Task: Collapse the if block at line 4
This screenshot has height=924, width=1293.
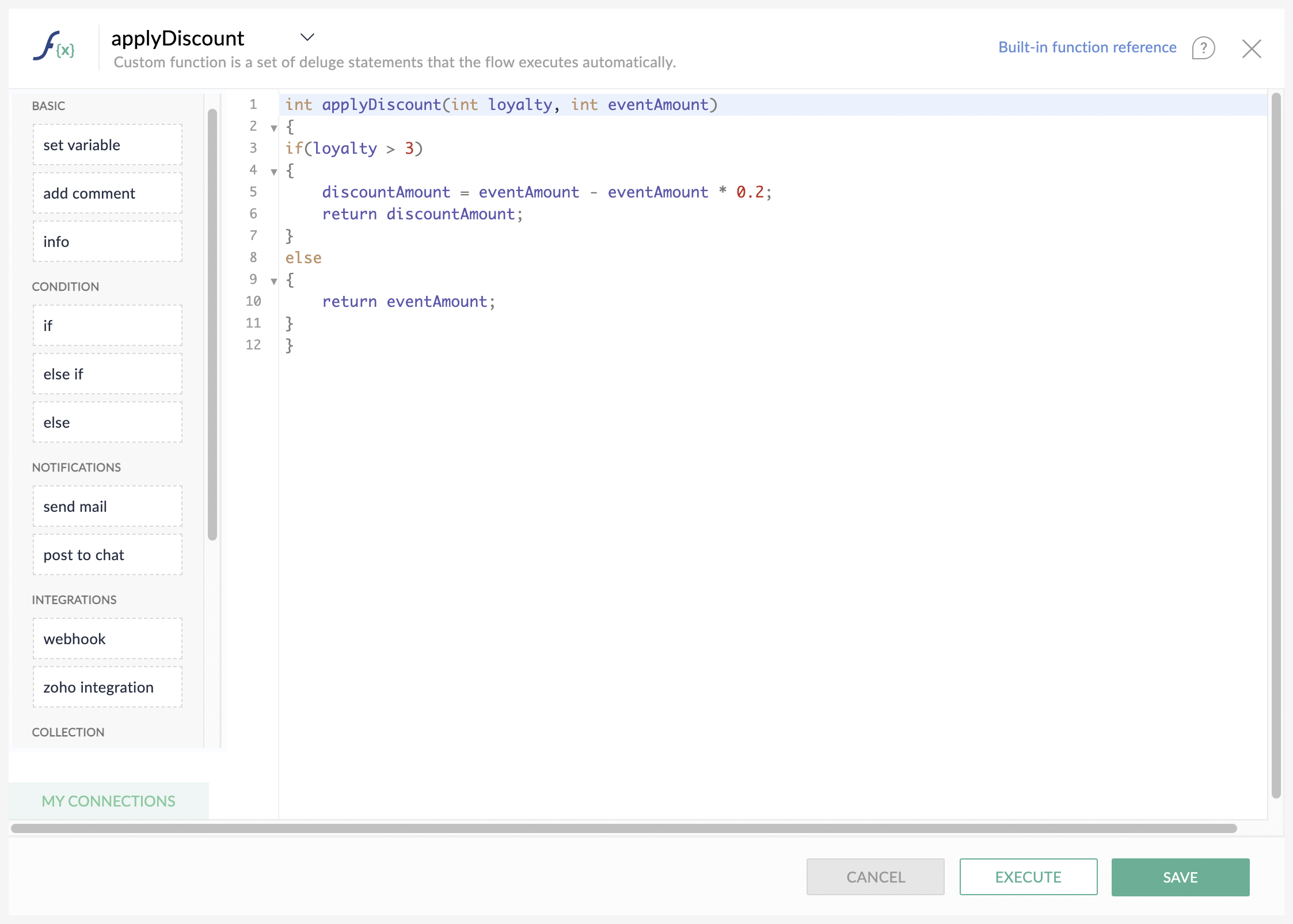Action: (x=274, y=172)
